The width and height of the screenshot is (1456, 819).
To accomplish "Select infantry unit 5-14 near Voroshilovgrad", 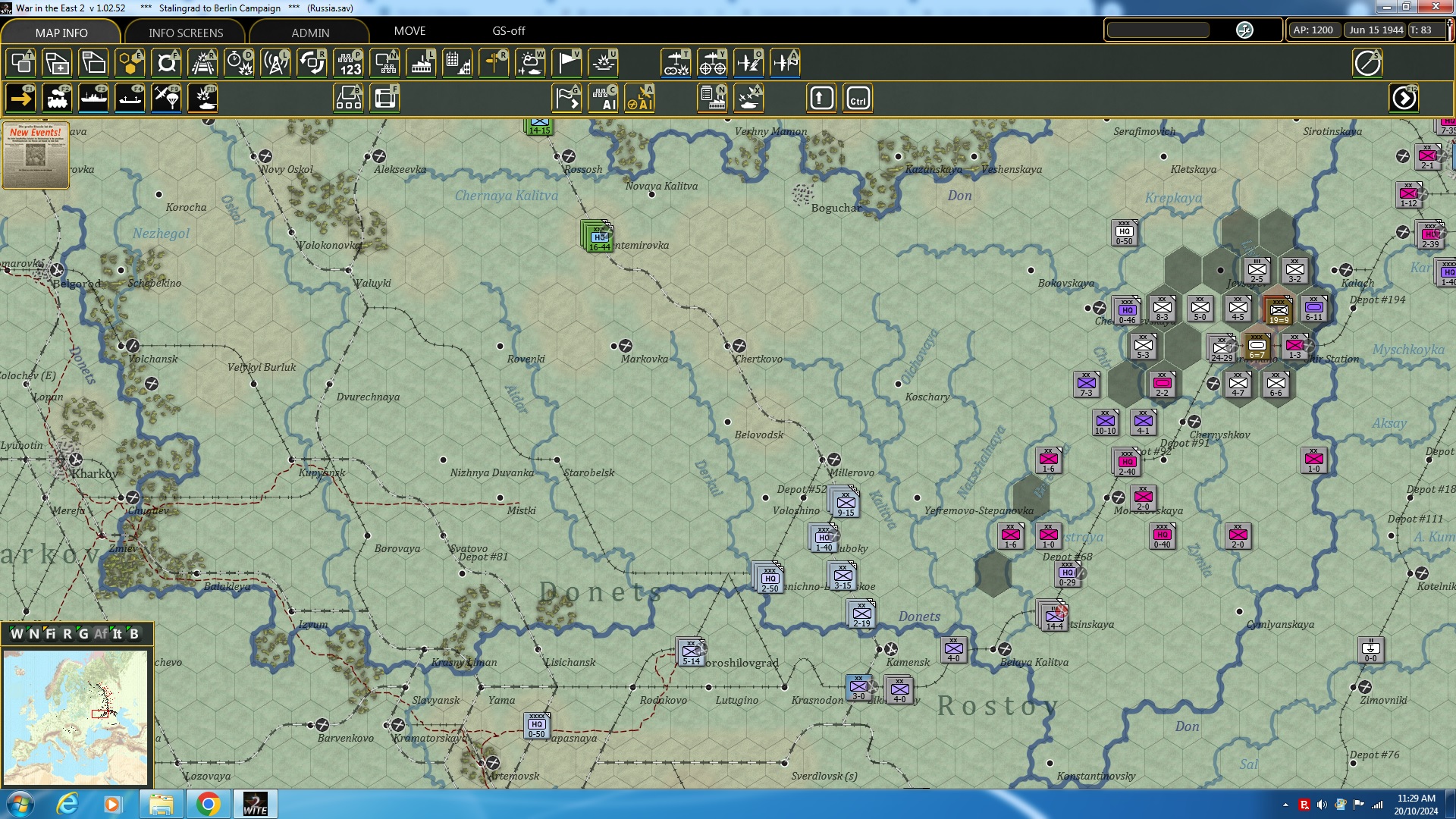I will 691,652.
